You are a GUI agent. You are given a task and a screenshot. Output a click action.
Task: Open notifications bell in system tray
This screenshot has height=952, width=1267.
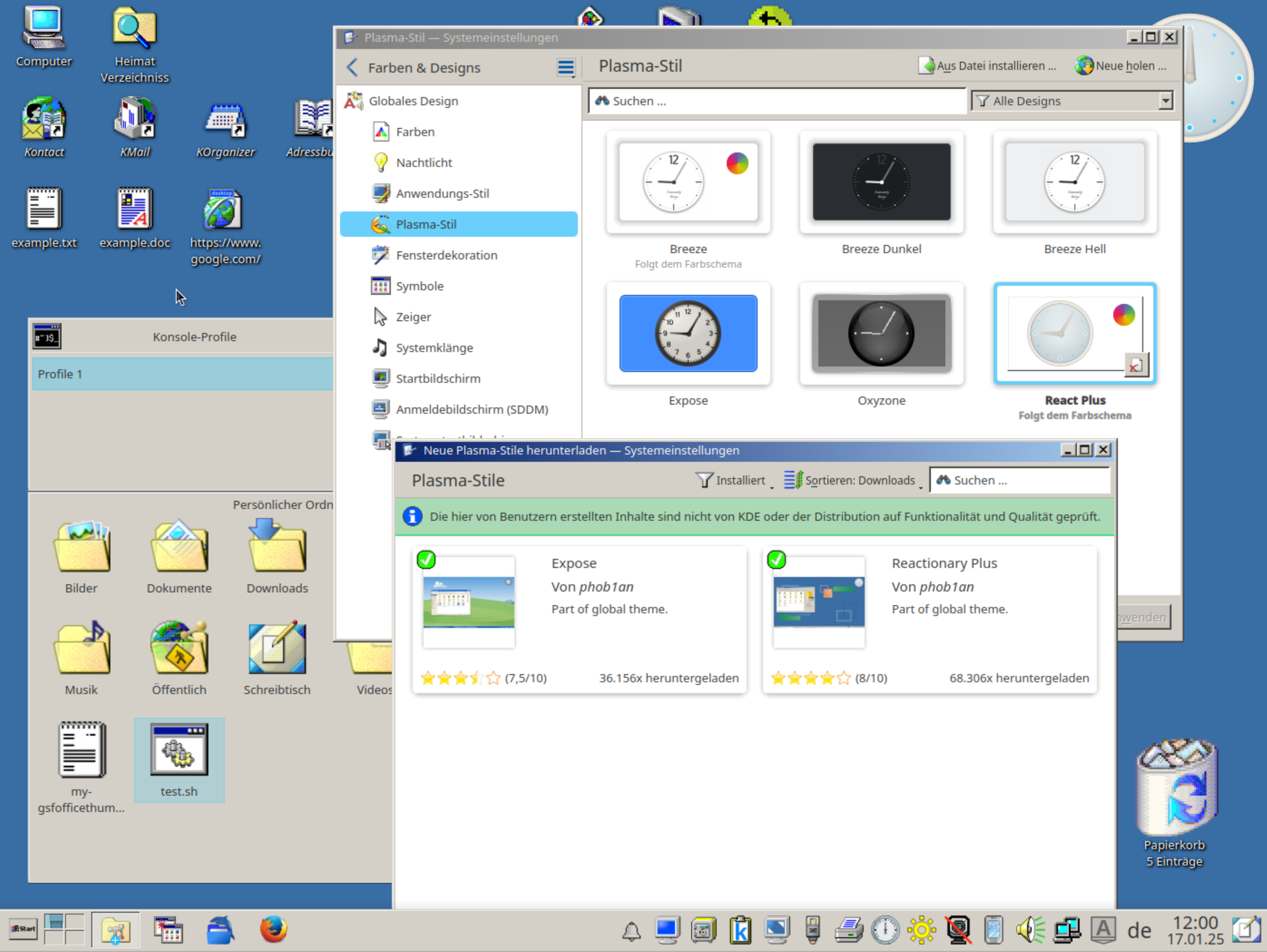[x=632, y=931]
